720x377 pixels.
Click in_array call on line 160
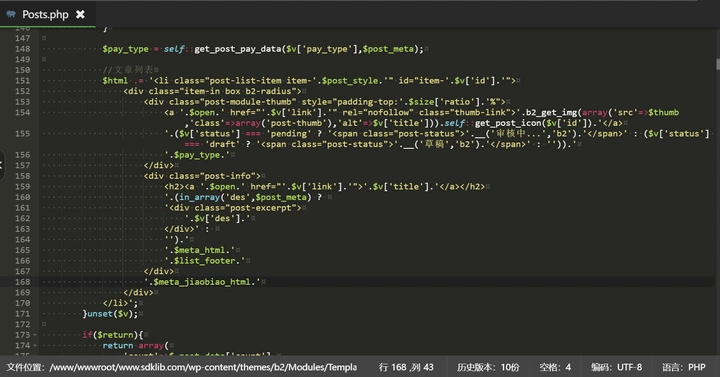[199, 197]
